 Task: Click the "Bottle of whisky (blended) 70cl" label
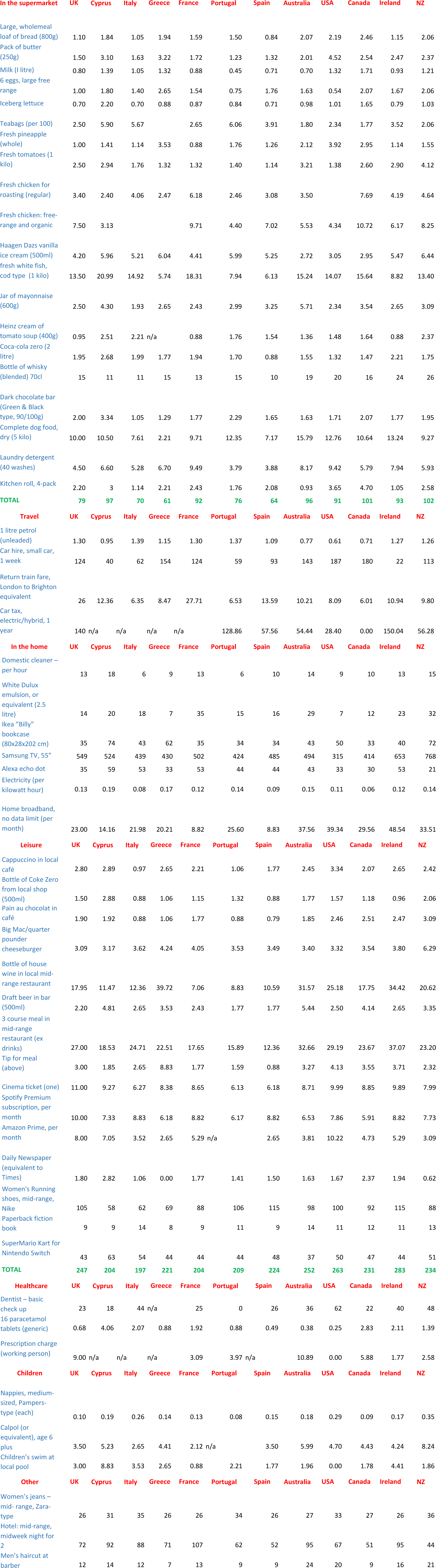click(x=24, y=372)
